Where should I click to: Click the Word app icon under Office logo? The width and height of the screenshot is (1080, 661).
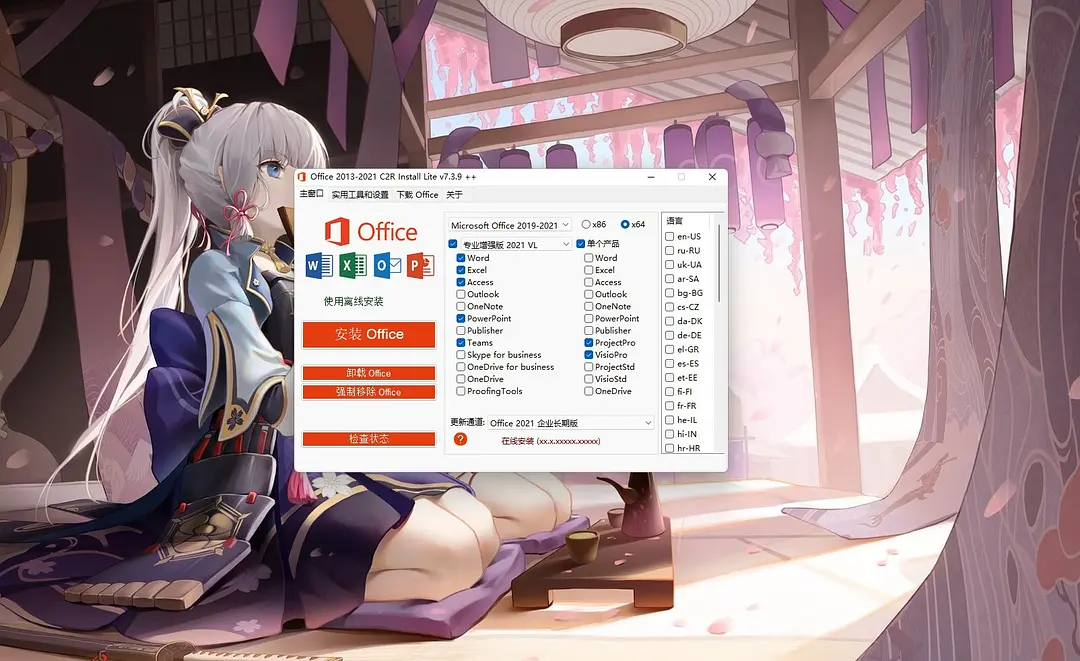(x=320, y=266)
